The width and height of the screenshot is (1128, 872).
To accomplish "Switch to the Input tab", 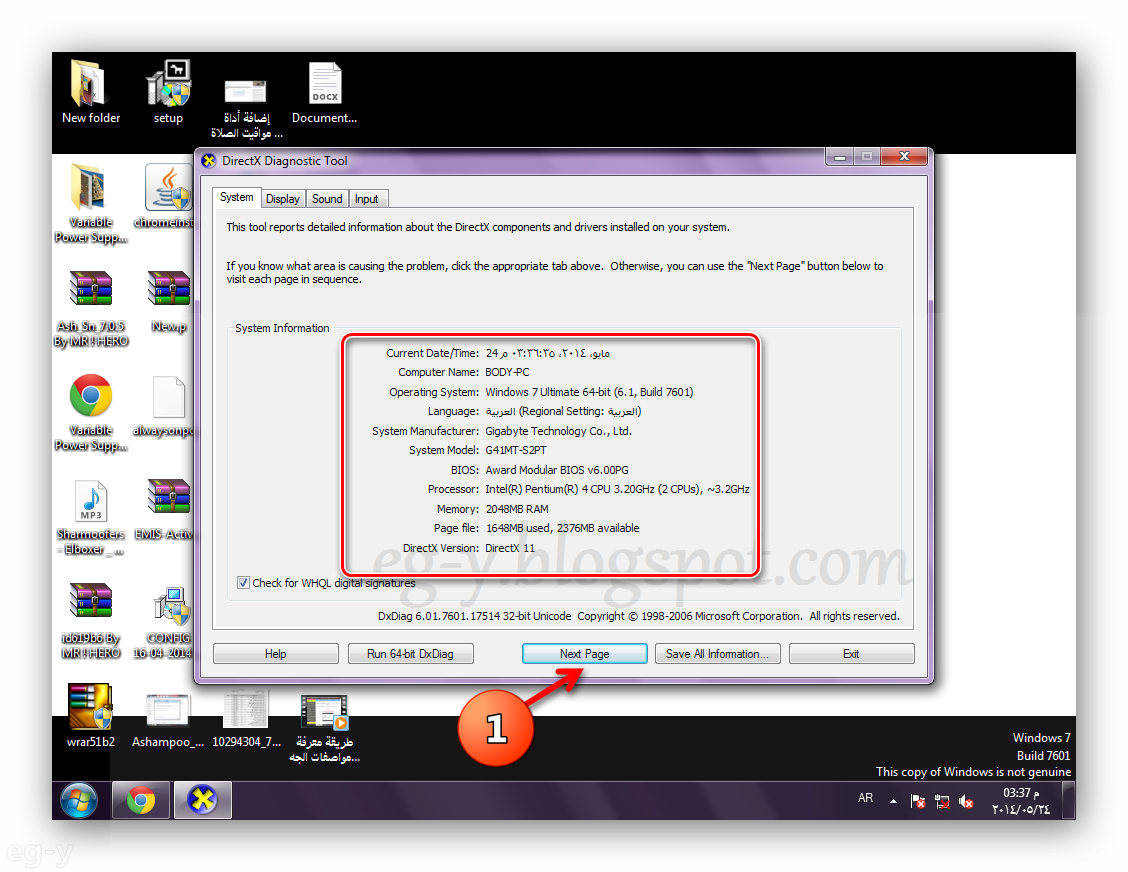I will [x=366, y=199].
